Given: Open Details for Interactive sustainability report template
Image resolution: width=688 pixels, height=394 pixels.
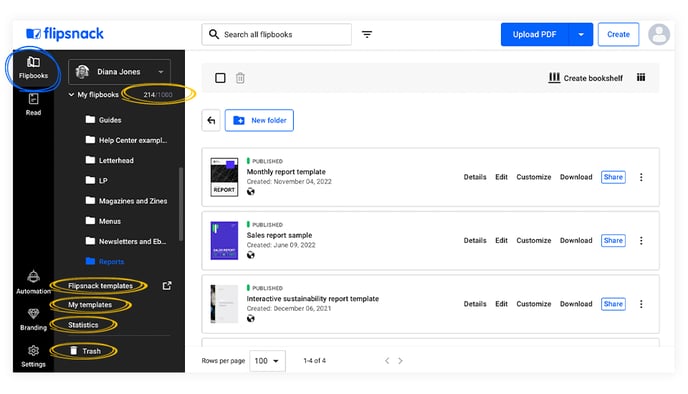Looking at the screenshot, I should [x=475, y=304].
